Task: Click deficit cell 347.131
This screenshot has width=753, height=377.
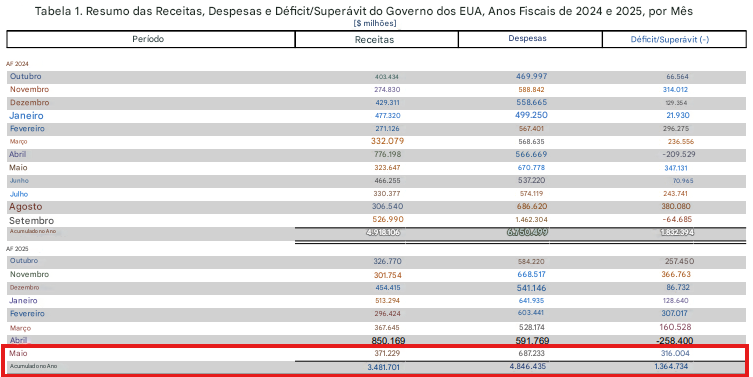Action: [x=676, y=168]
